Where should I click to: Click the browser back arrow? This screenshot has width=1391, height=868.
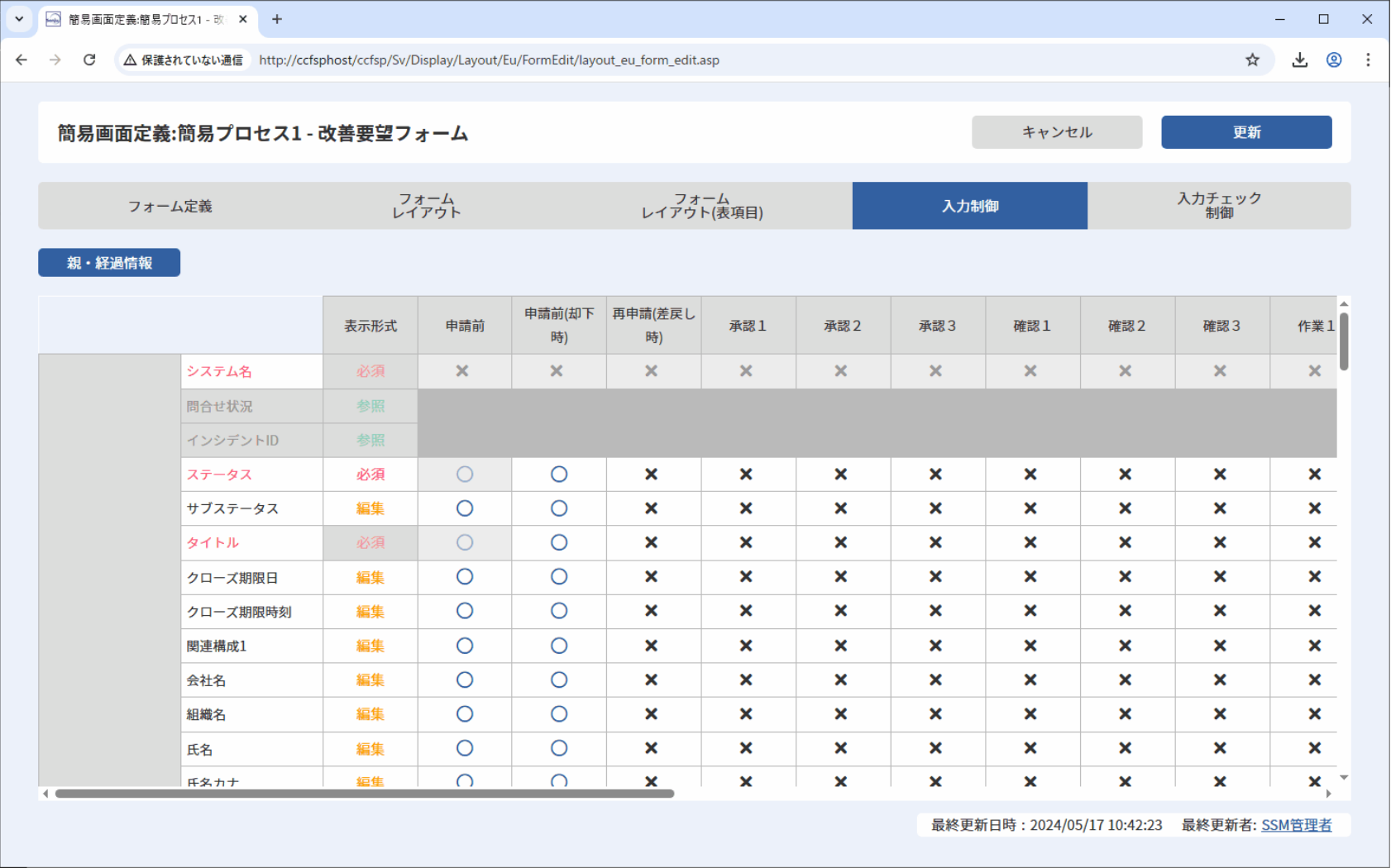coord(22,60)
